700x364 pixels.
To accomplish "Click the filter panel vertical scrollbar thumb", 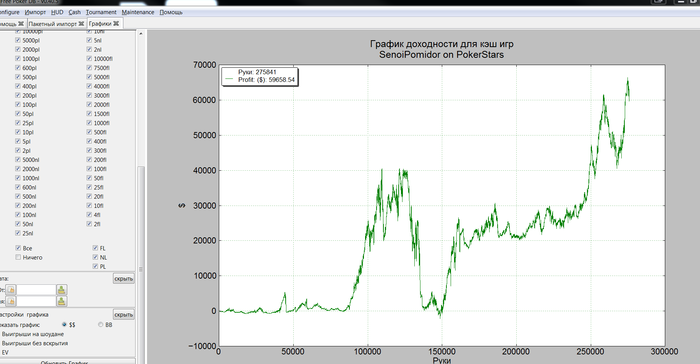I will (141, 264).
